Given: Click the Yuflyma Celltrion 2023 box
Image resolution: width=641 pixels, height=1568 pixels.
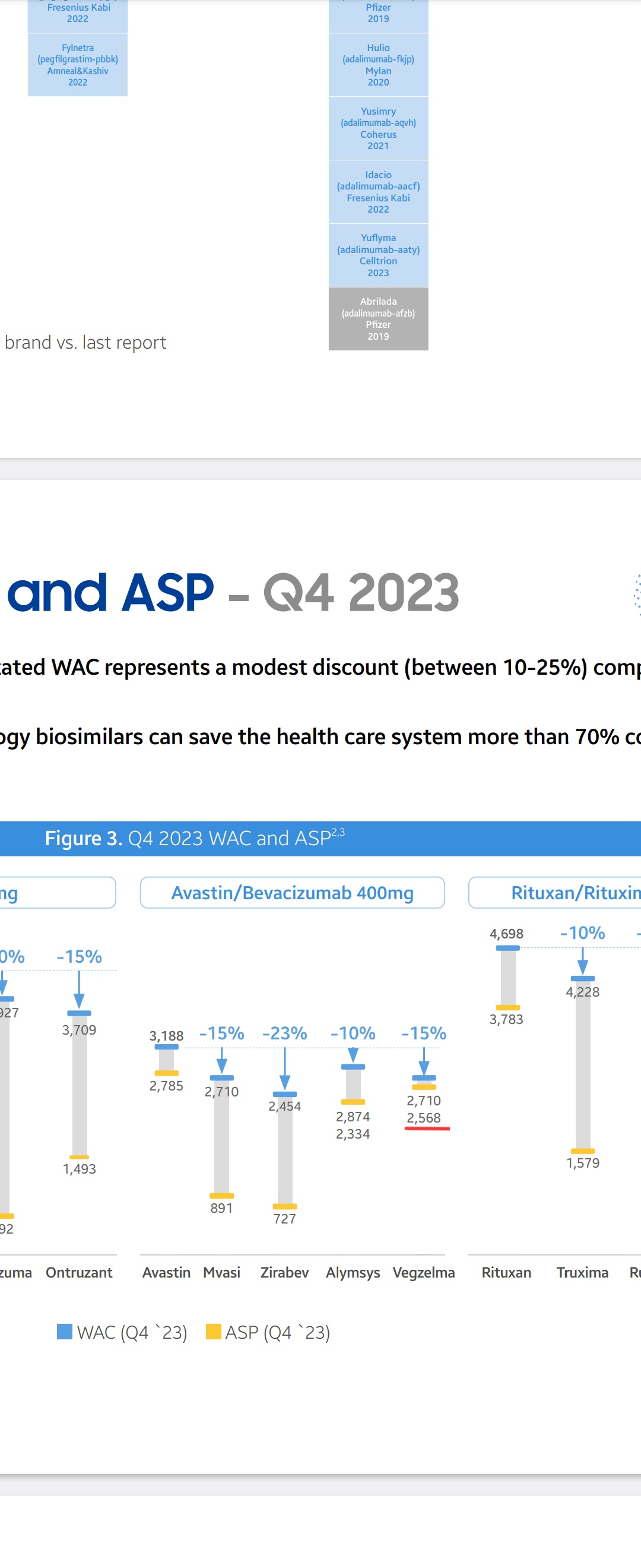Looking at the screenshot, I should tap(378, 255).
